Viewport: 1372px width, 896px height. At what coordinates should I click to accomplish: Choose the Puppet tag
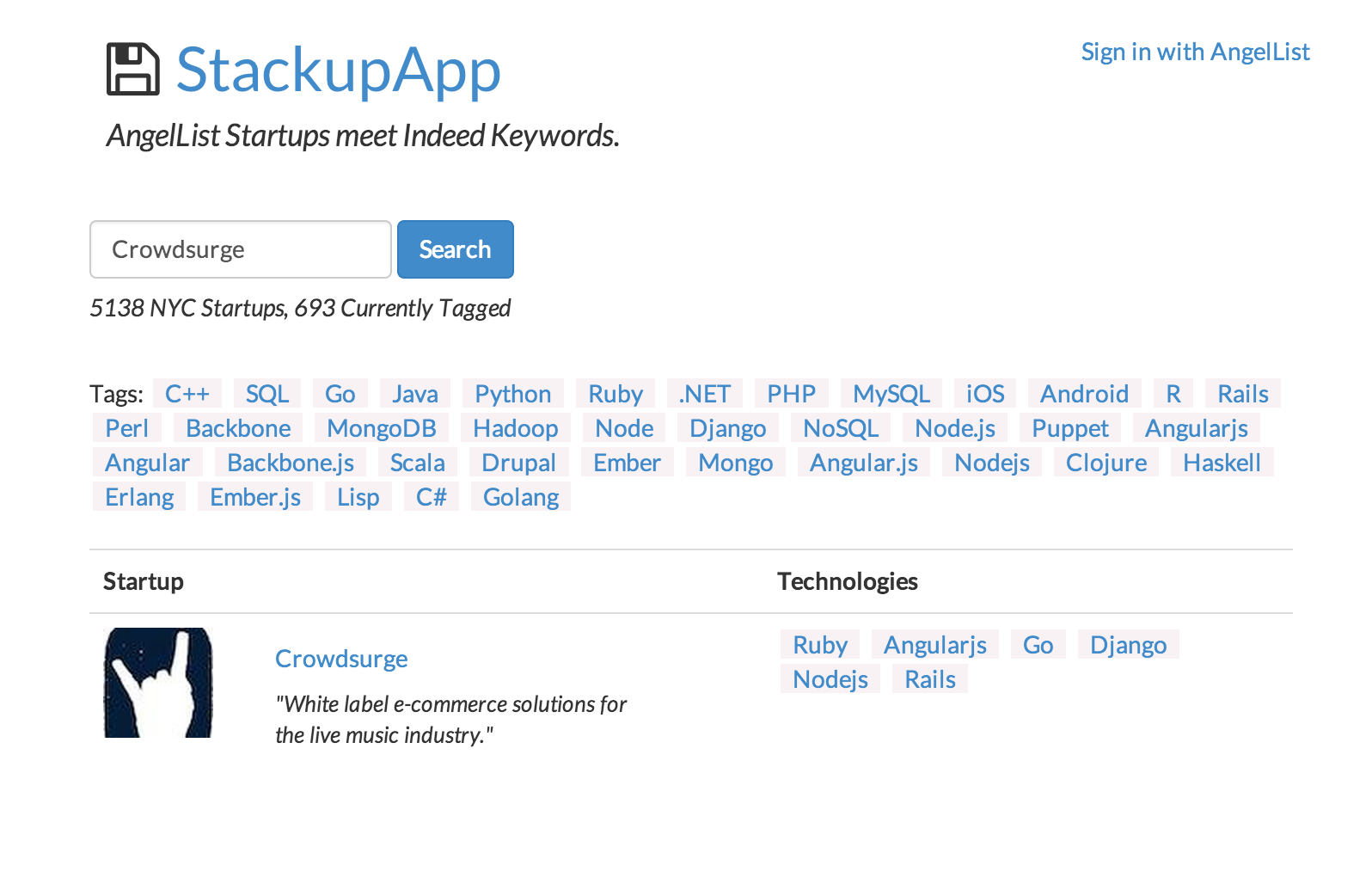pyautogui.click(x=1070, y=428)
